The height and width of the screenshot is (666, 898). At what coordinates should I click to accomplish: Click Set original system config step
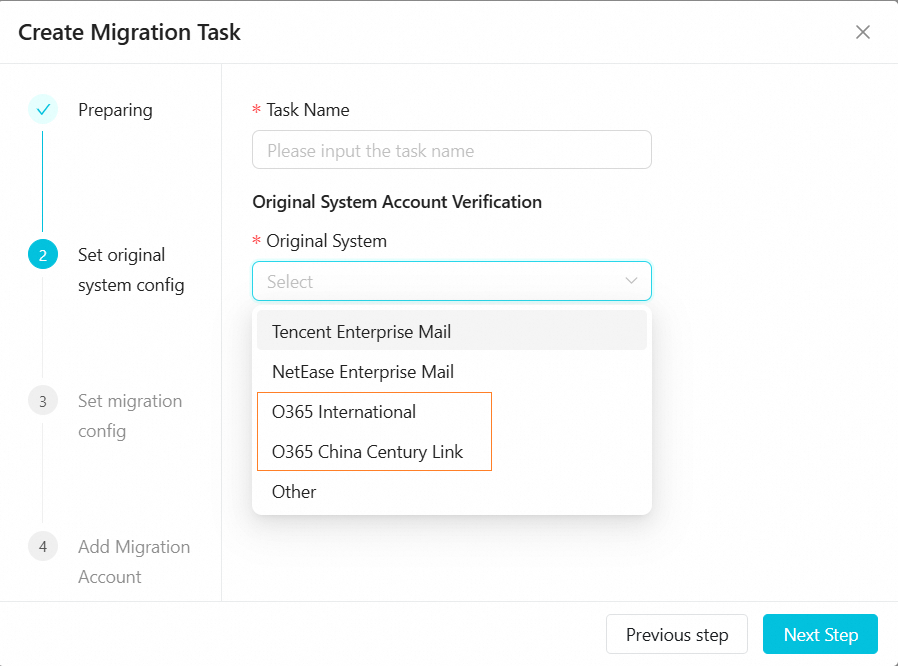coord(131,270)
